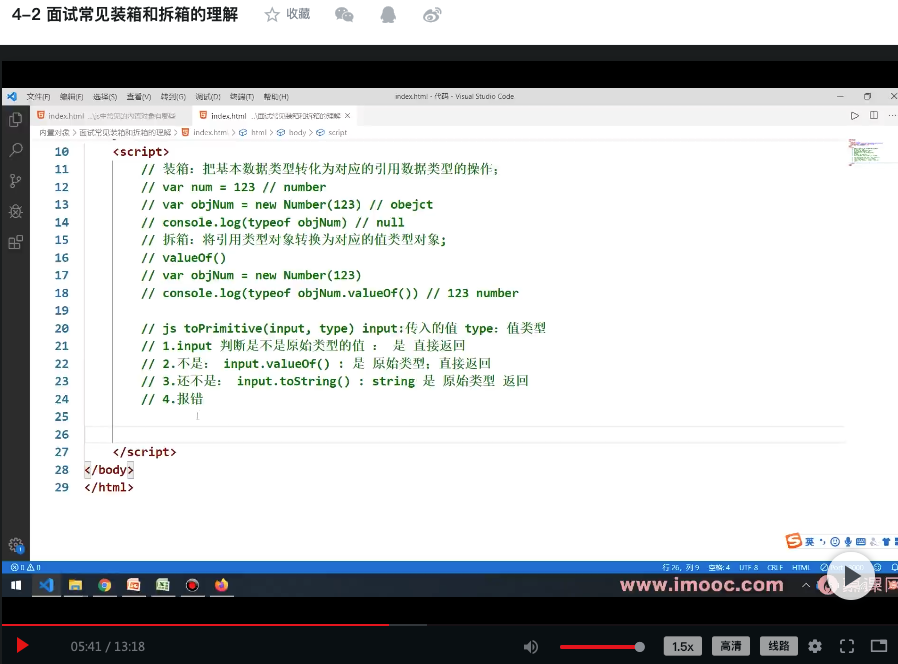Open Firefox from taskbar
Screen dimensions: 898x664
(222, 585)
